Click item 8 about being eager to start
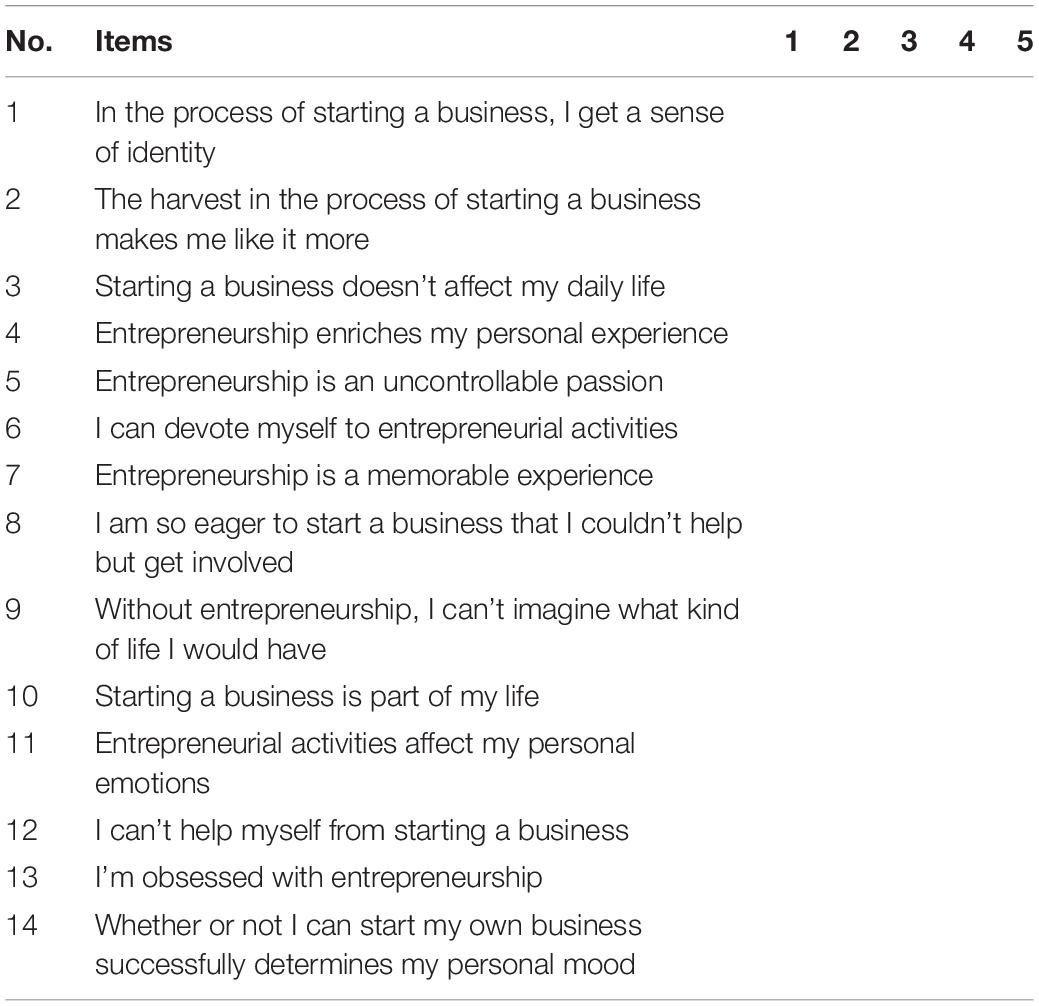 coord(418,543)
